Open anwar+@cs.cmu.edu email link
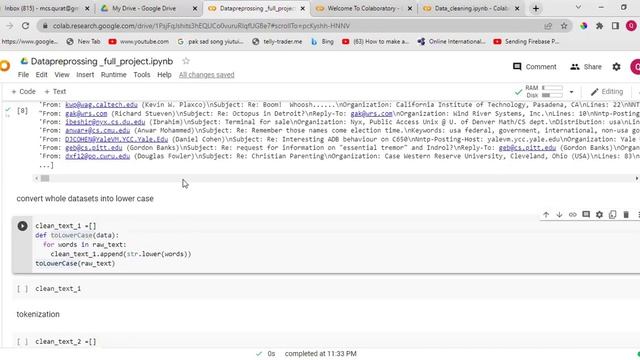640x360 pixels. (98, 131)
